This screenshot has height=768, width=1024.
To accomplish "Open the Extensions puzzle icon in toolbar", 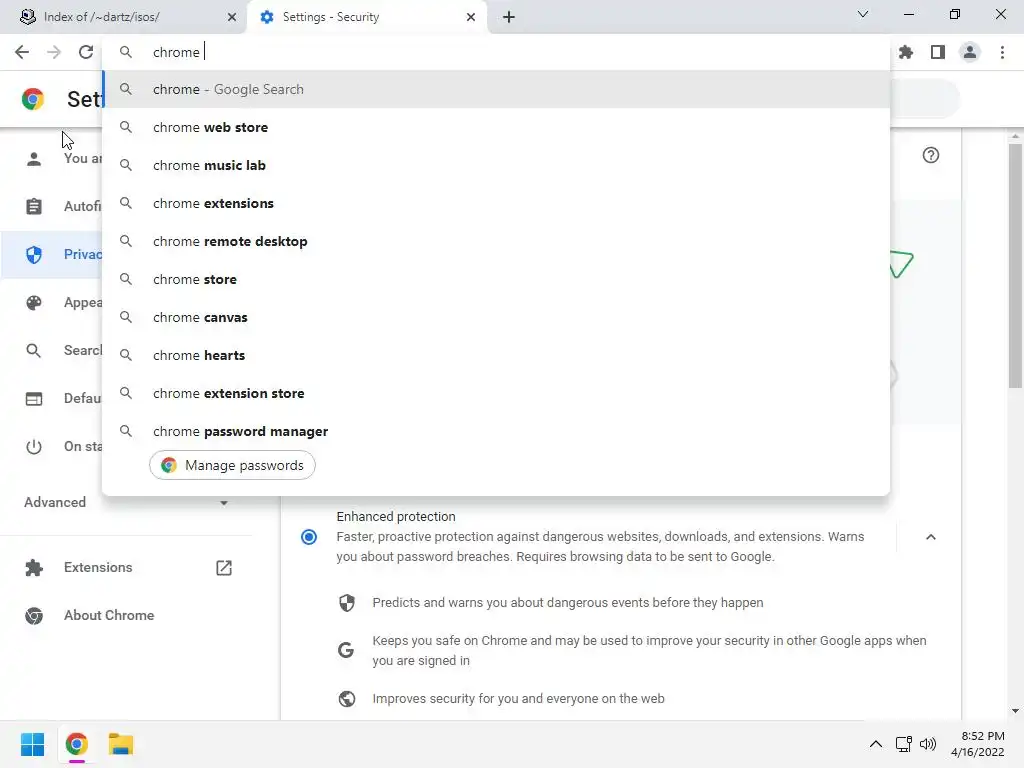I will (x=906, y=52).
